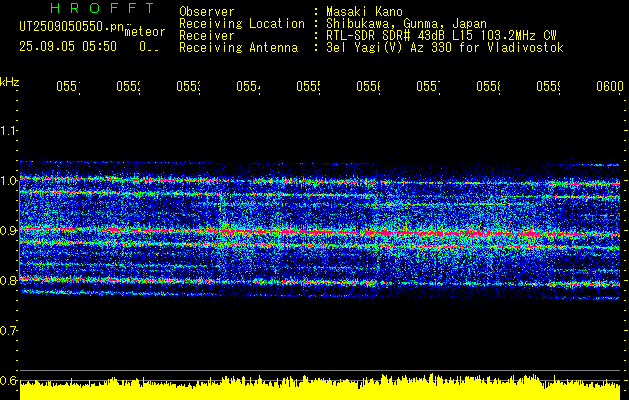Viewport: 629px width, 400px height.
Task: Click the 1.1 kHz axis label
Action: pyautogui.click(x=8, y=130)
